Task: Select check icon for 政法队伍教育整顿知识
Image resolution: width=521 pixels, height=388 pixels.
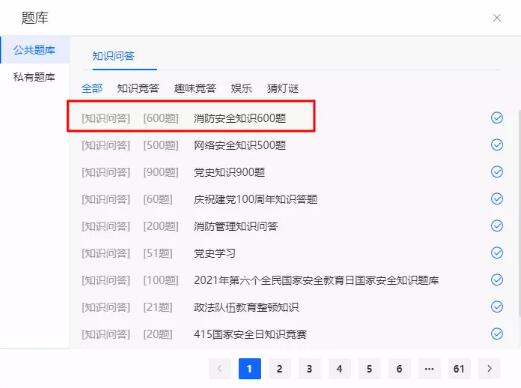Action: click(497, 307)
